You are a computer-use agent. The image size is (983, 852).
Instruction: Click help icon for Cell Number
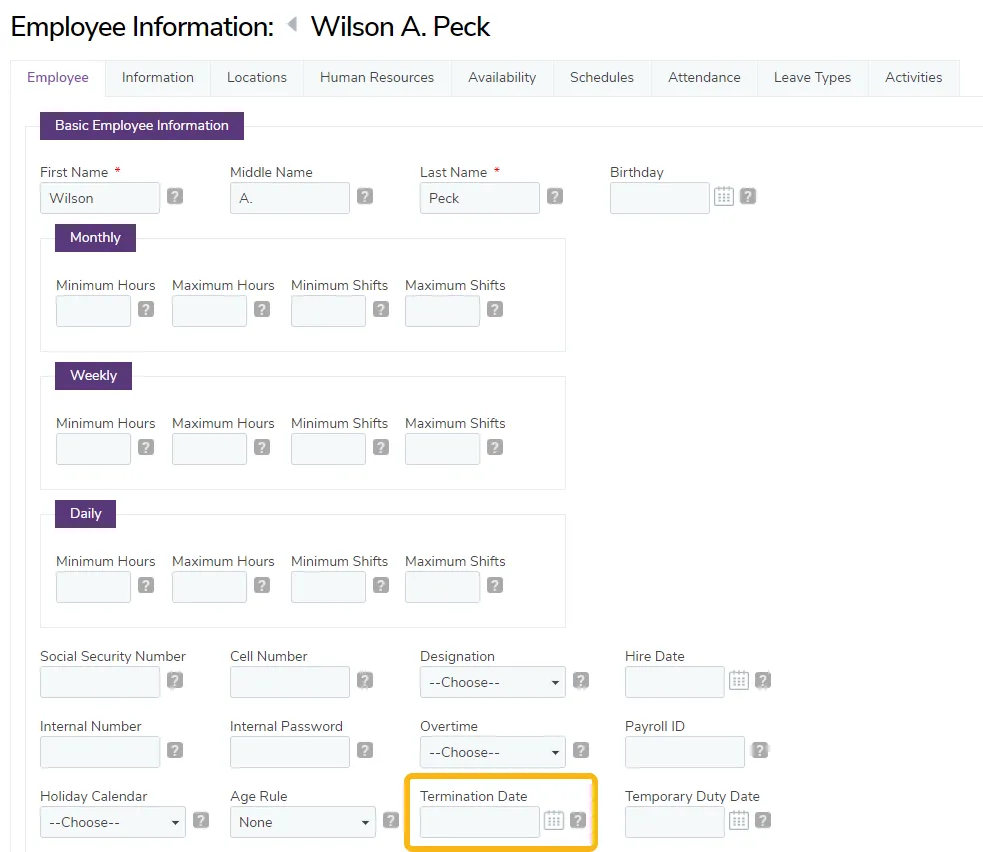click(365, 680)
